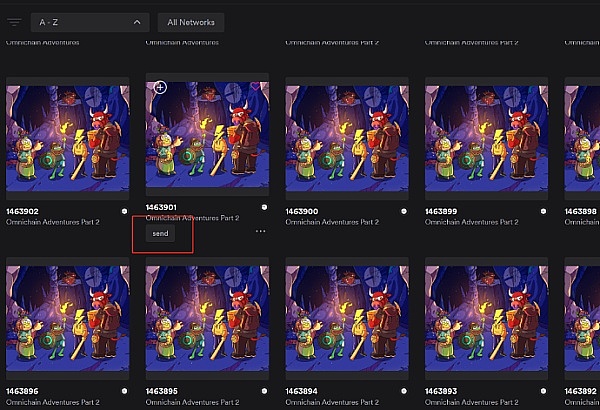Click the network badge icon beside 1463902

(x=124, y=211)
